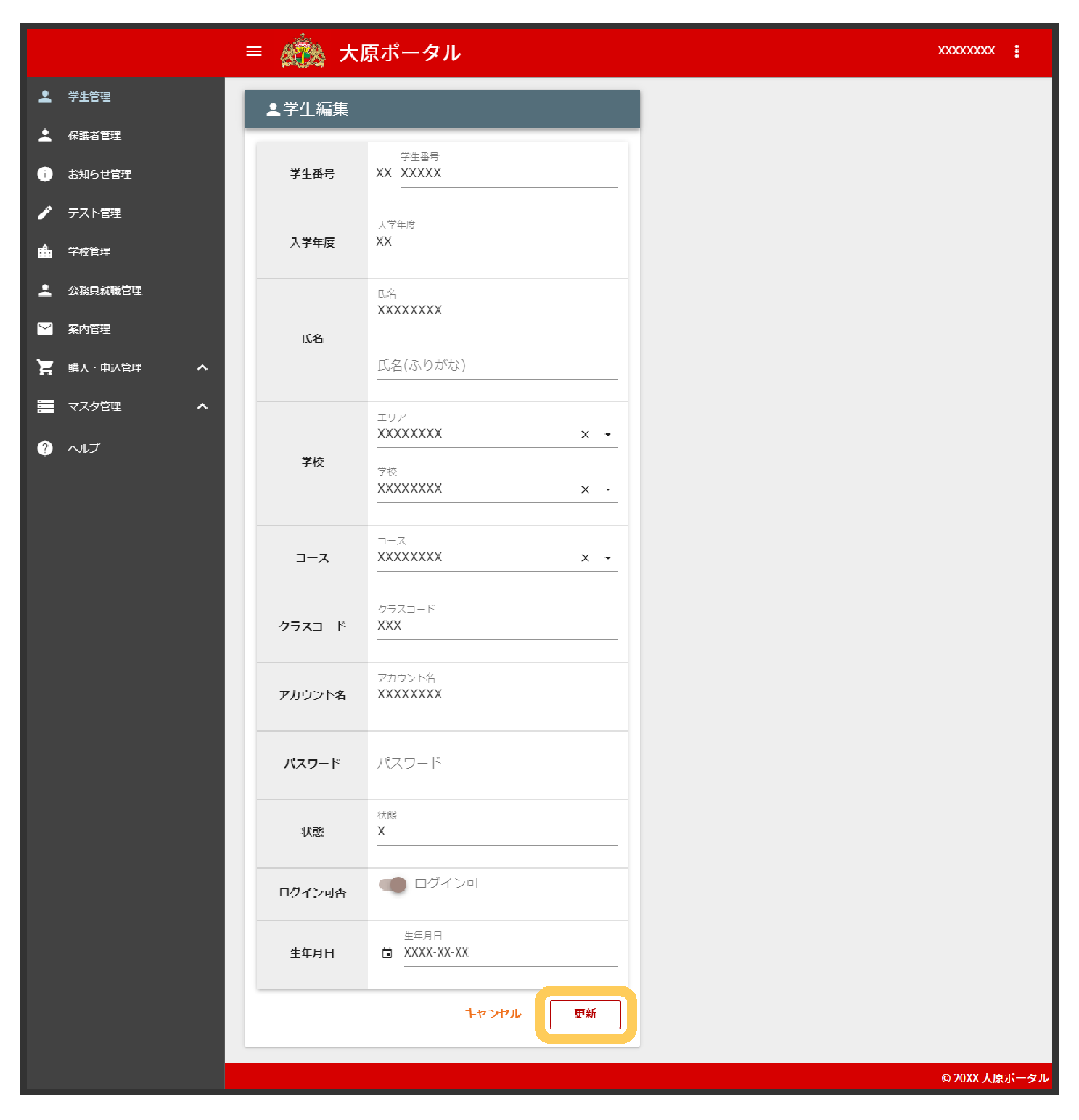1079x1120 pixels.
Task: Click the 大原ポータル title text
Action: coord(400,52)
